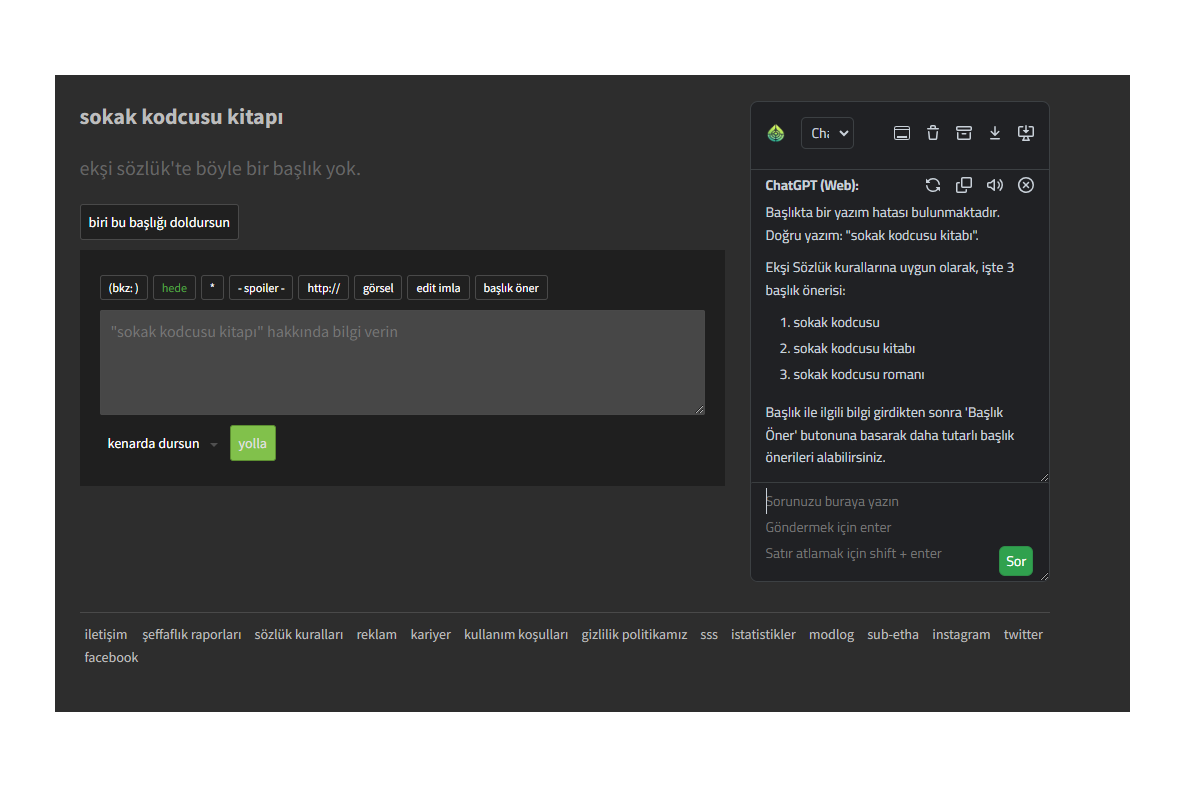Image resolution: width=1200 pixels, height=800 pixels.
Task: Open the ChatGPT model selector dropdown
Action: (827, 133)
